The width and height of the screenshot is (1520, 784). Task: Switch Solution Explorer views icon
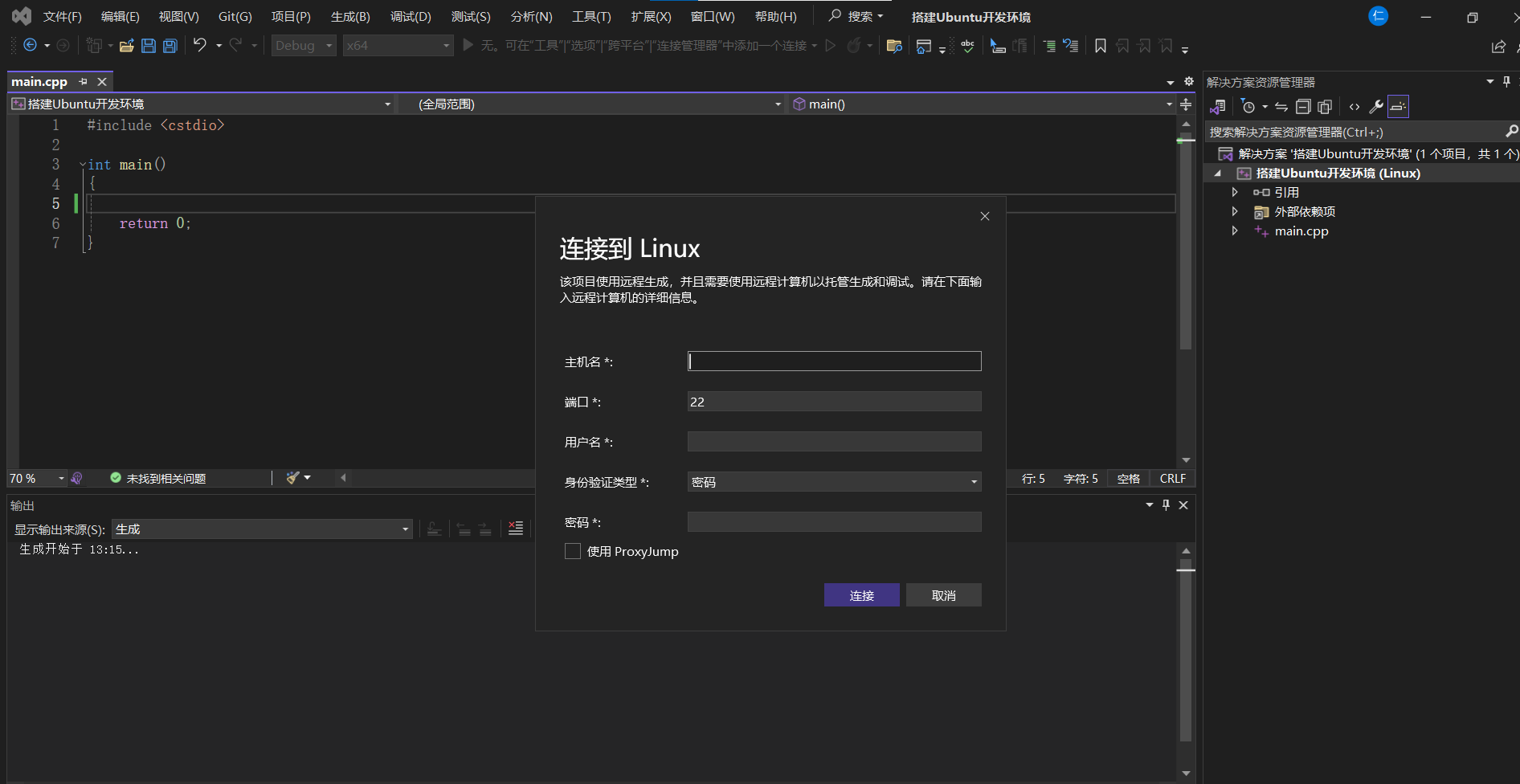point(1218,106)
